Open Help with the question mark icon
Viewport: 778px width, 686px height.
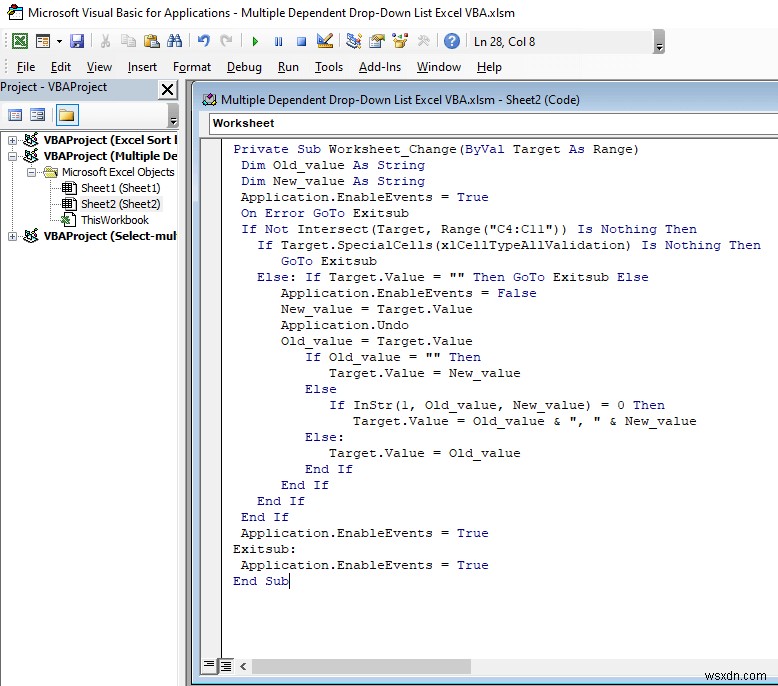click(x=451, y=41)
